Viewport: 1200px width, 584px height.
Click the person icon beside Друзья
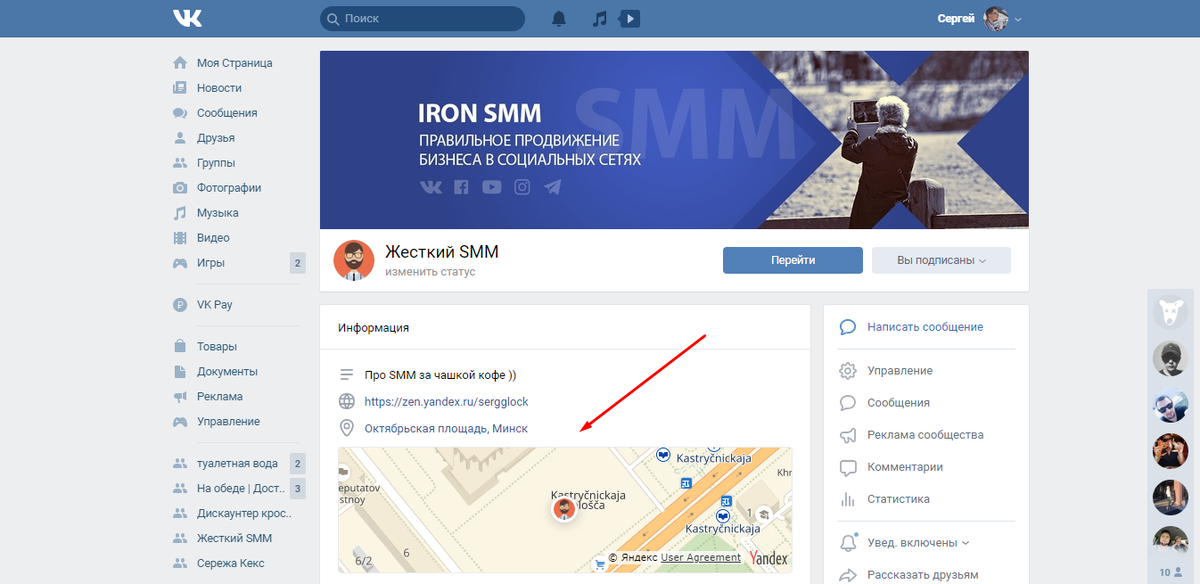click(180, 138)
